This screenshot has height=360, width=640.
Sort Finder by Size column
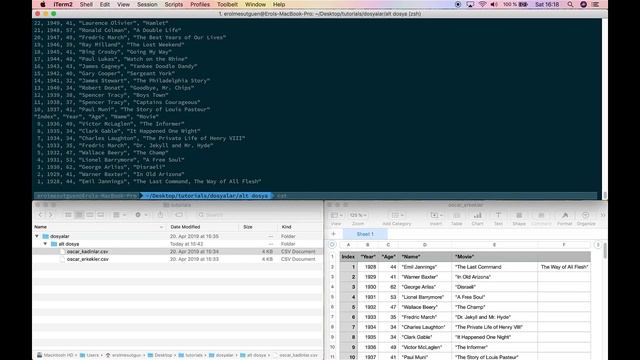point(258,227)
